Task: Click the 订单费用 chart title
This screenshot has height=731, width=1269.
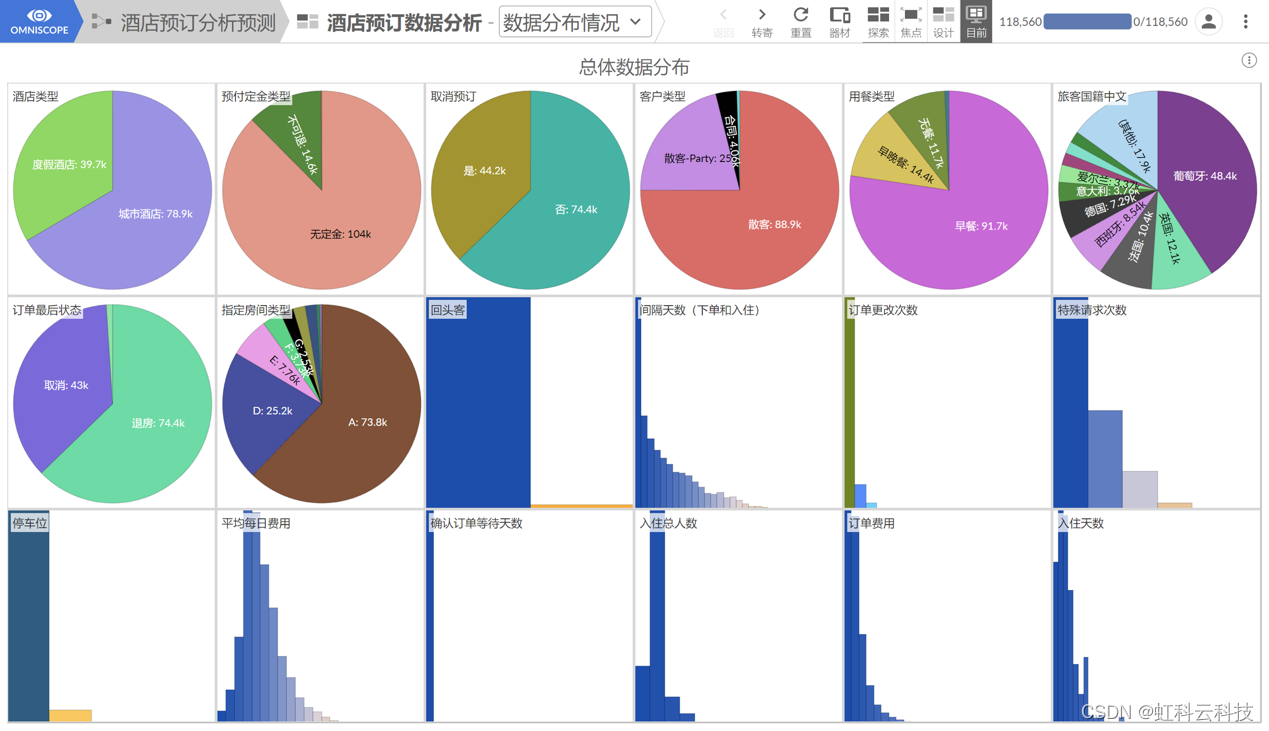Action: pyautogui.click(x=872, y=523)
